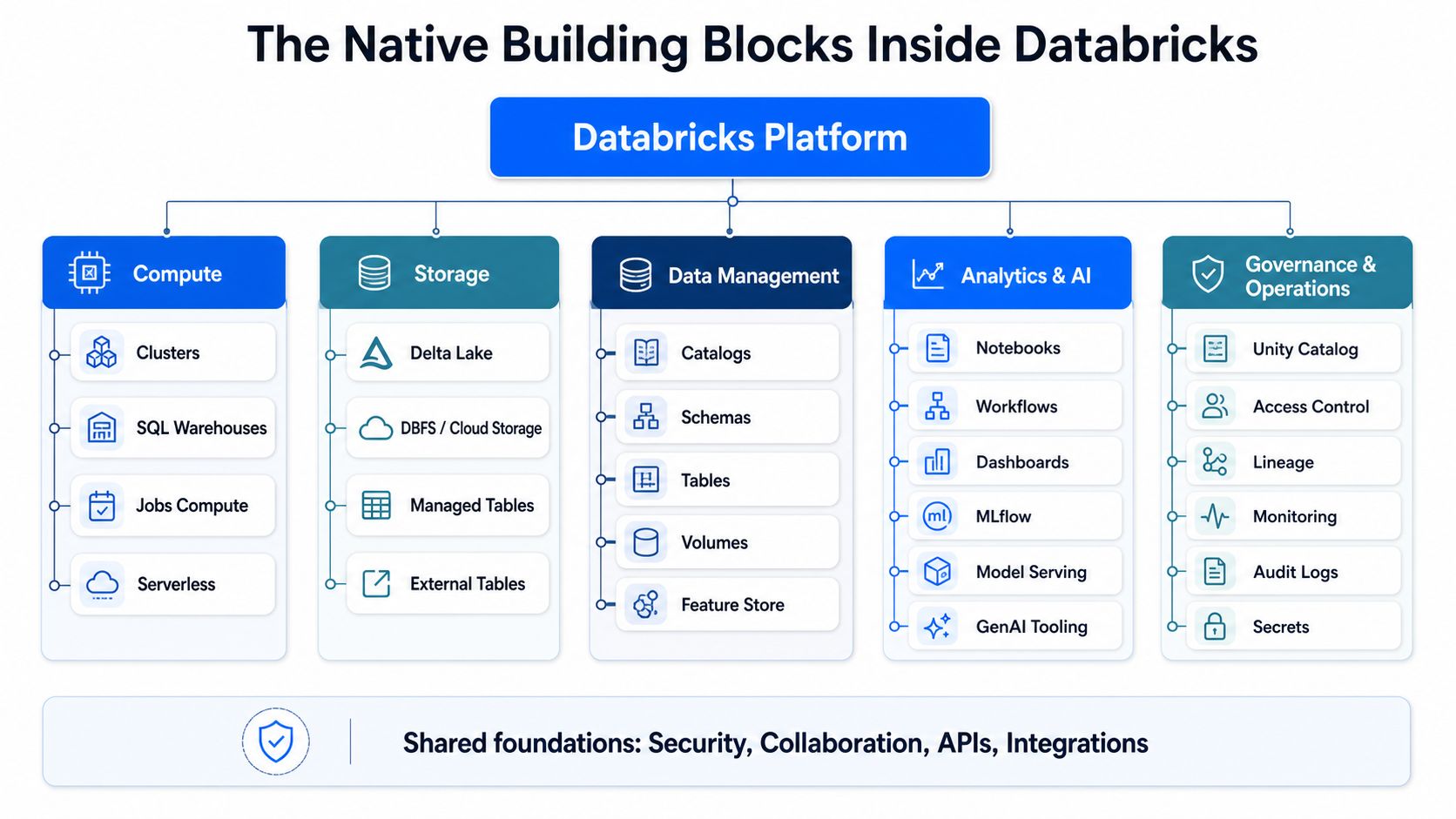This screenshot has width=1456, height=819.
Task: Click the Shared foundations shield icon
Action: click(276, 742)
